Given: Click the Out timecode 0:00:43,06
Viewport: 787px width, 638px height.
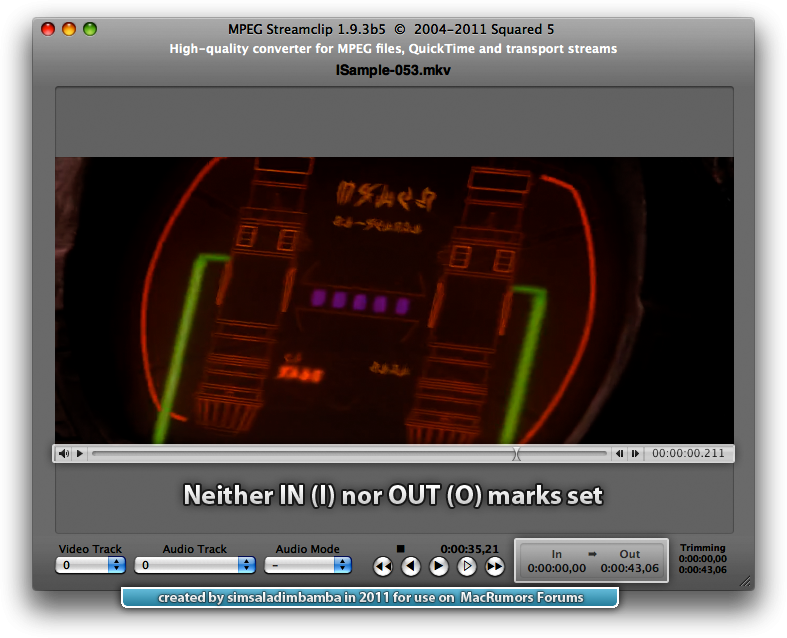Looking at the screenshot, I should (x=629, y=568).
